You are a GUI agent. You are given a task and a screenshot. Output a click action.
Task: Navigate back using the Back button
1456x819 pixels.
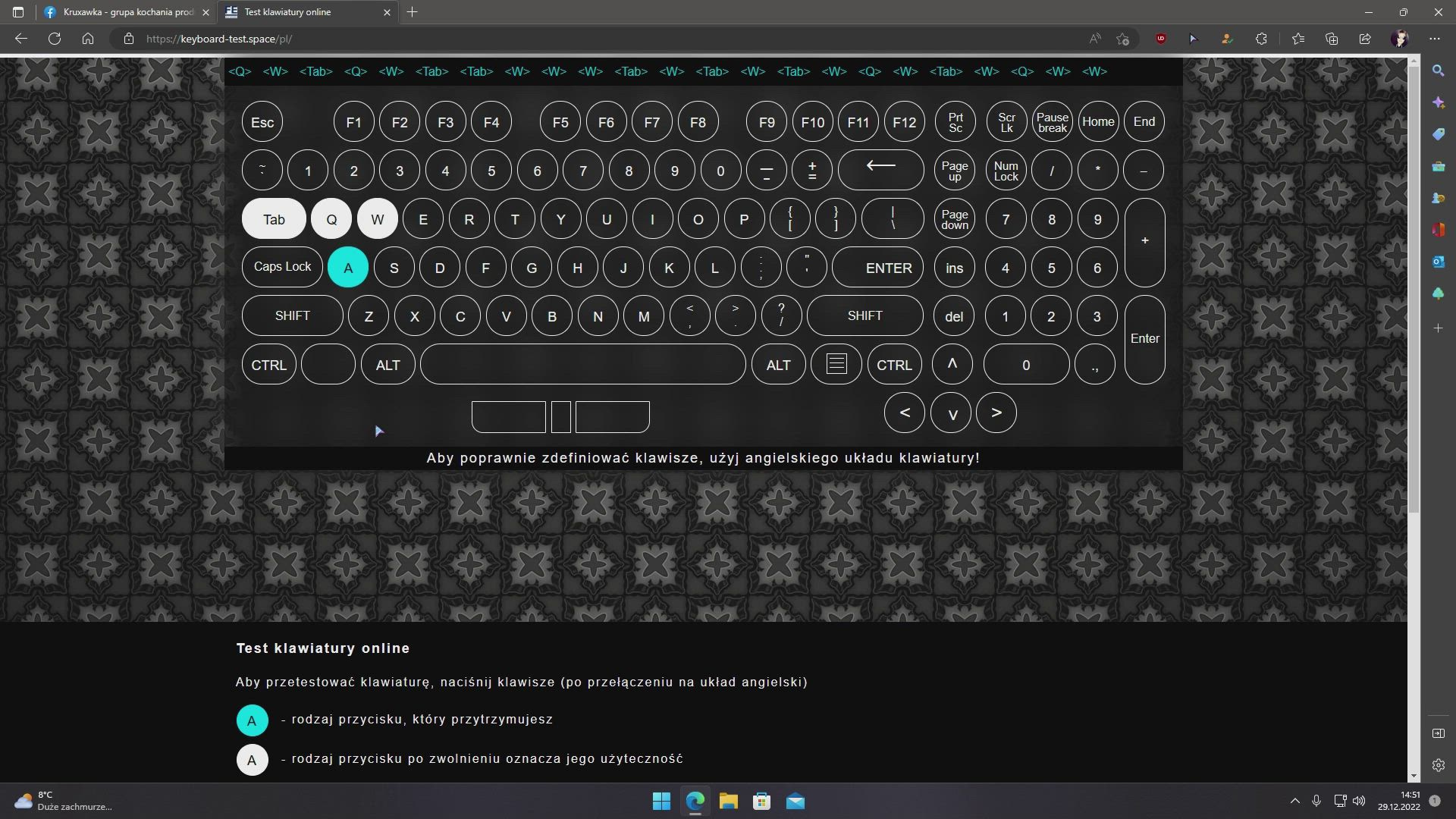(20, 39)
